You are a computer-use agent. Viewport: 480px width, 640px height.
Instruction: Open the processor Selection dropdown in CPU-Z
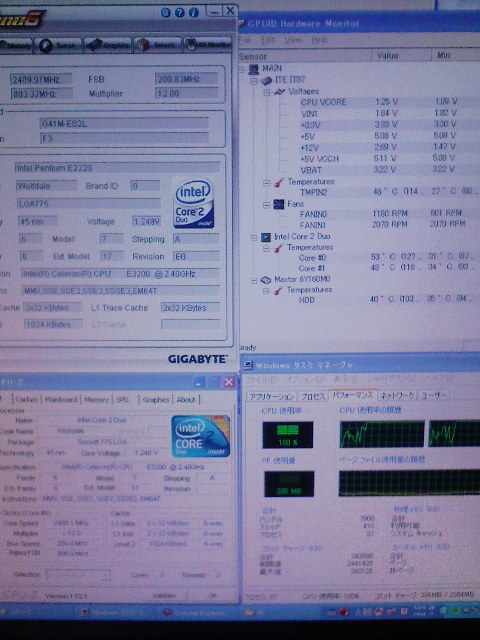pyautogui.click(x=78, y=575)
